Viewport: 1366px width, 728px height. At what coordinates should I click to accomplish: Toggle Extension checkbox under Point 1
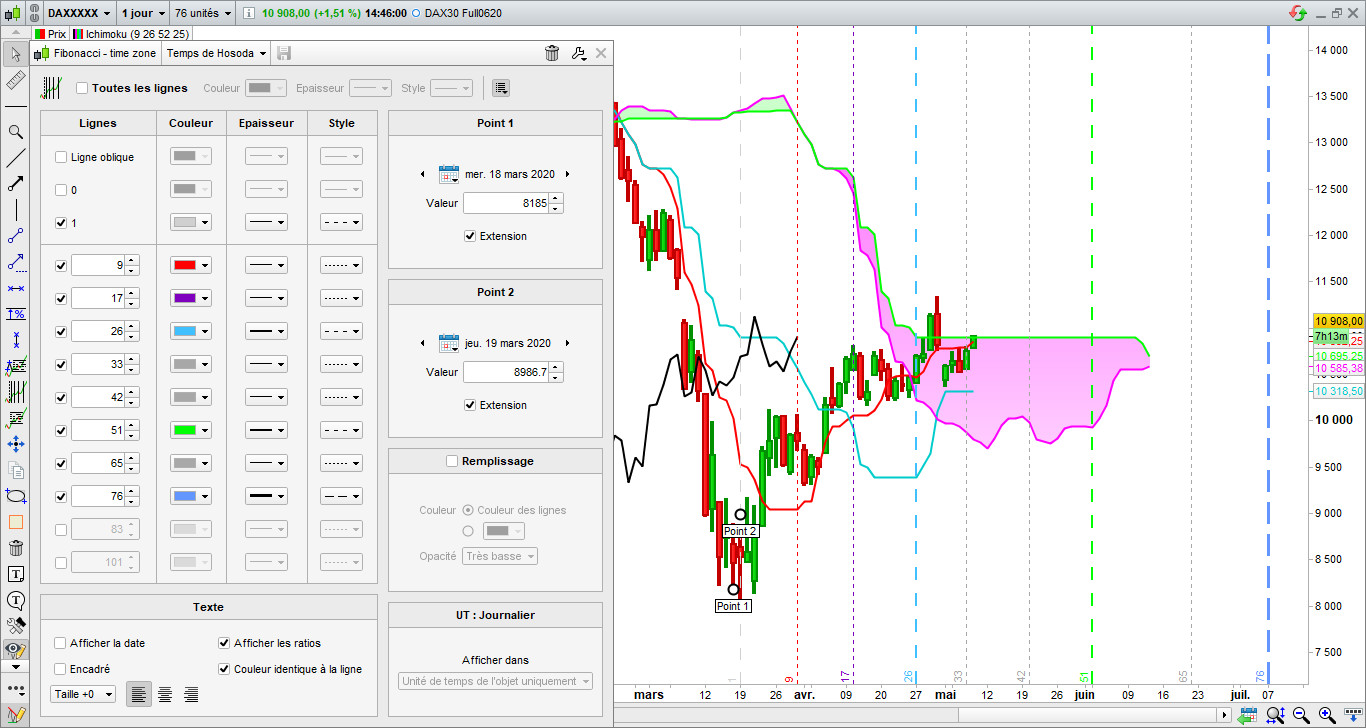point(471,236)
